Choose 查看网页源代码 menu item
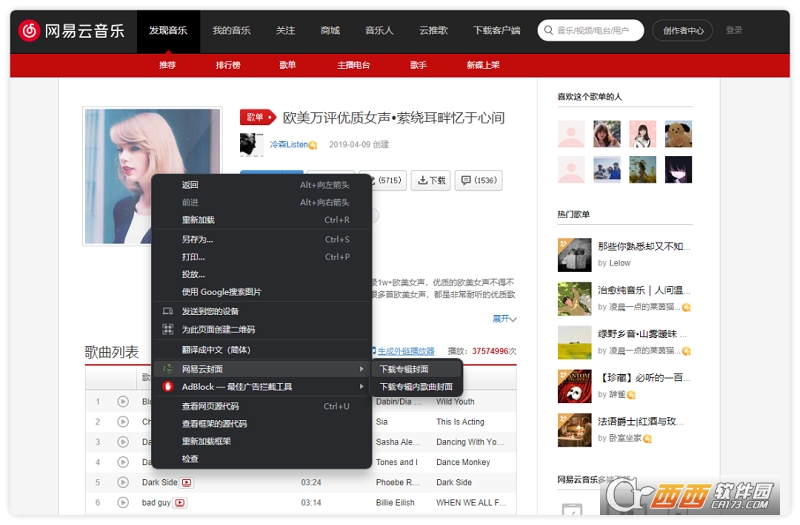Image resolution: width=800 pixels, height=525 pixels. coord(261,406)
